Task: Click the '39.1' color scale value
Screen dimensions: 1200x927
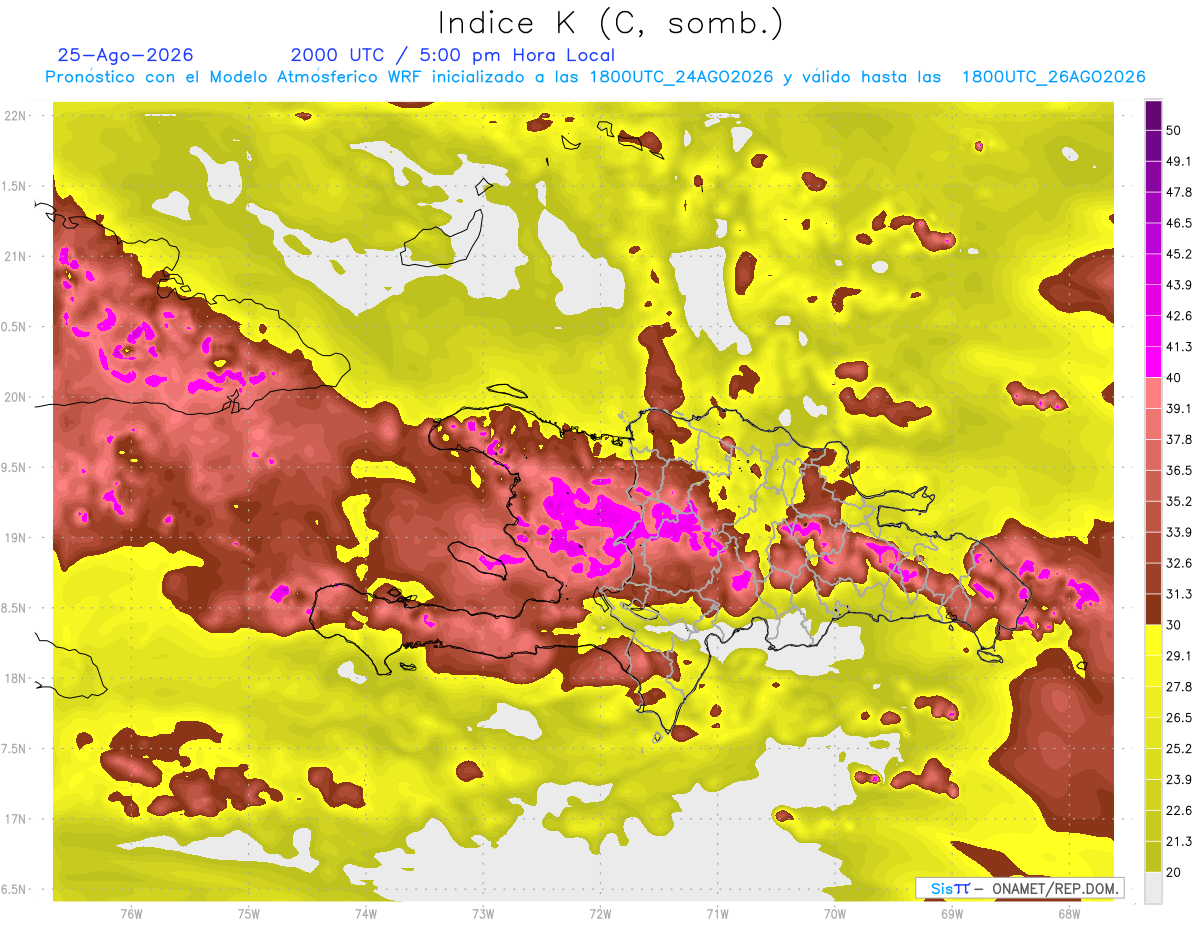Action: tap(1179, 408)
